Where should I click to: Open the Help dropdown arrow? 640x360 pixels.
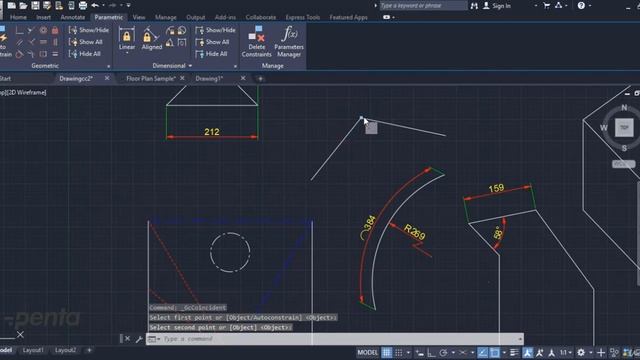point(590,6)
